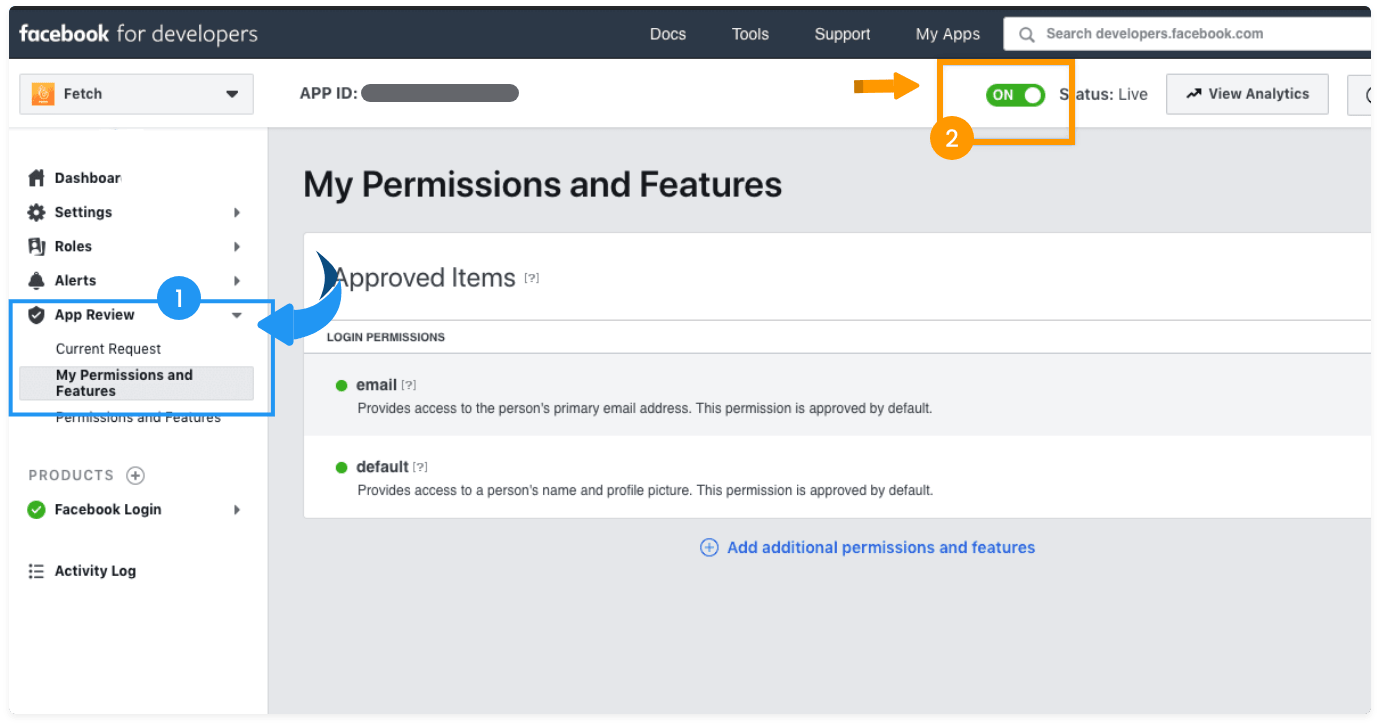Click the search magnifier icon

pos(1026,34)
